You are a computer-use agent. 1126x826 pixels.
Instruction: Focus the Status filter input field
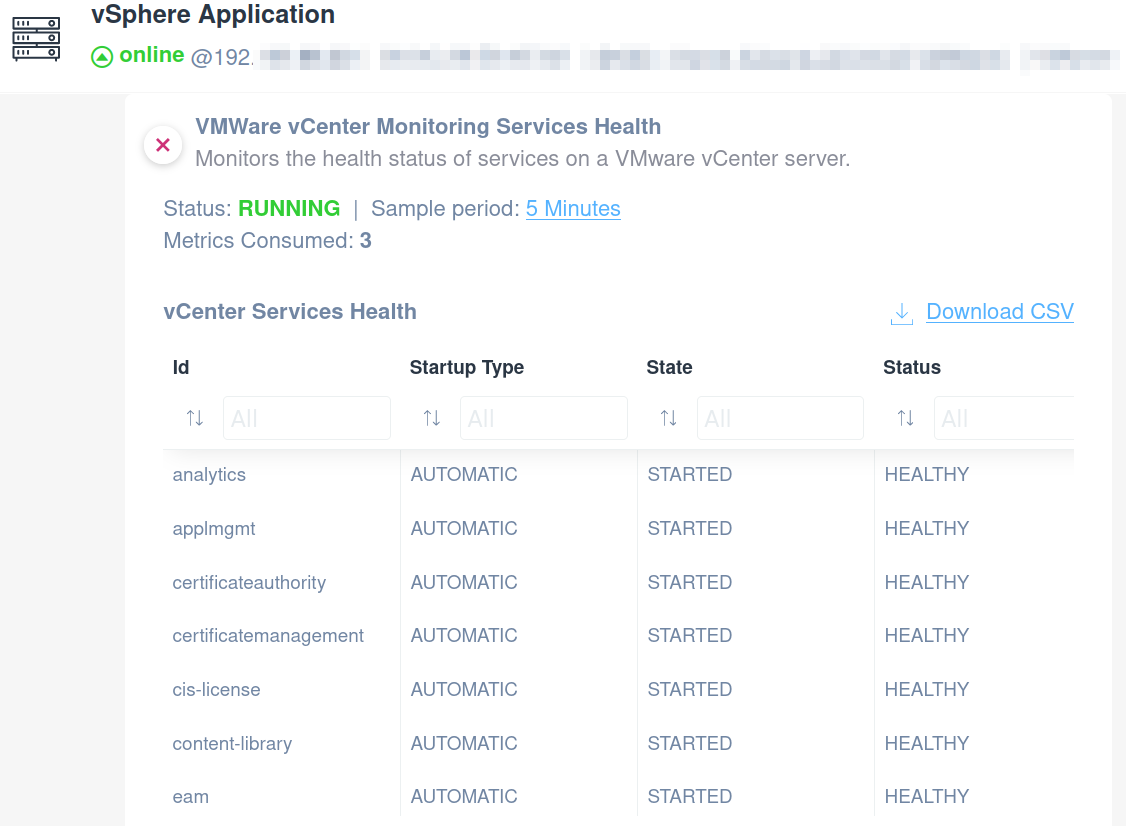(1004, 418)
